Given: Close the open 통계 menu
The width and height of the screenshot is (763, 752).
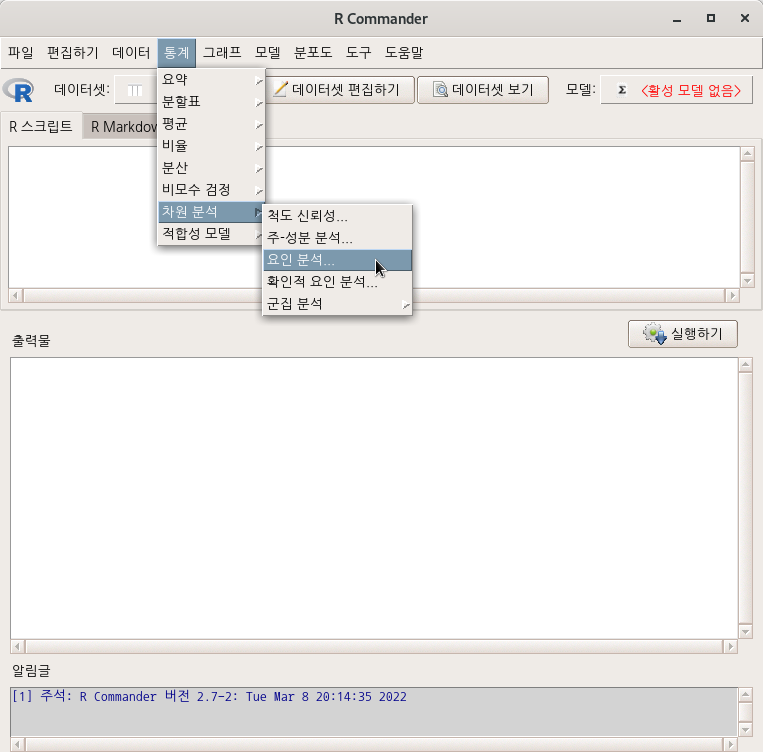Looking at the screenshot, I should pos(177,53).
